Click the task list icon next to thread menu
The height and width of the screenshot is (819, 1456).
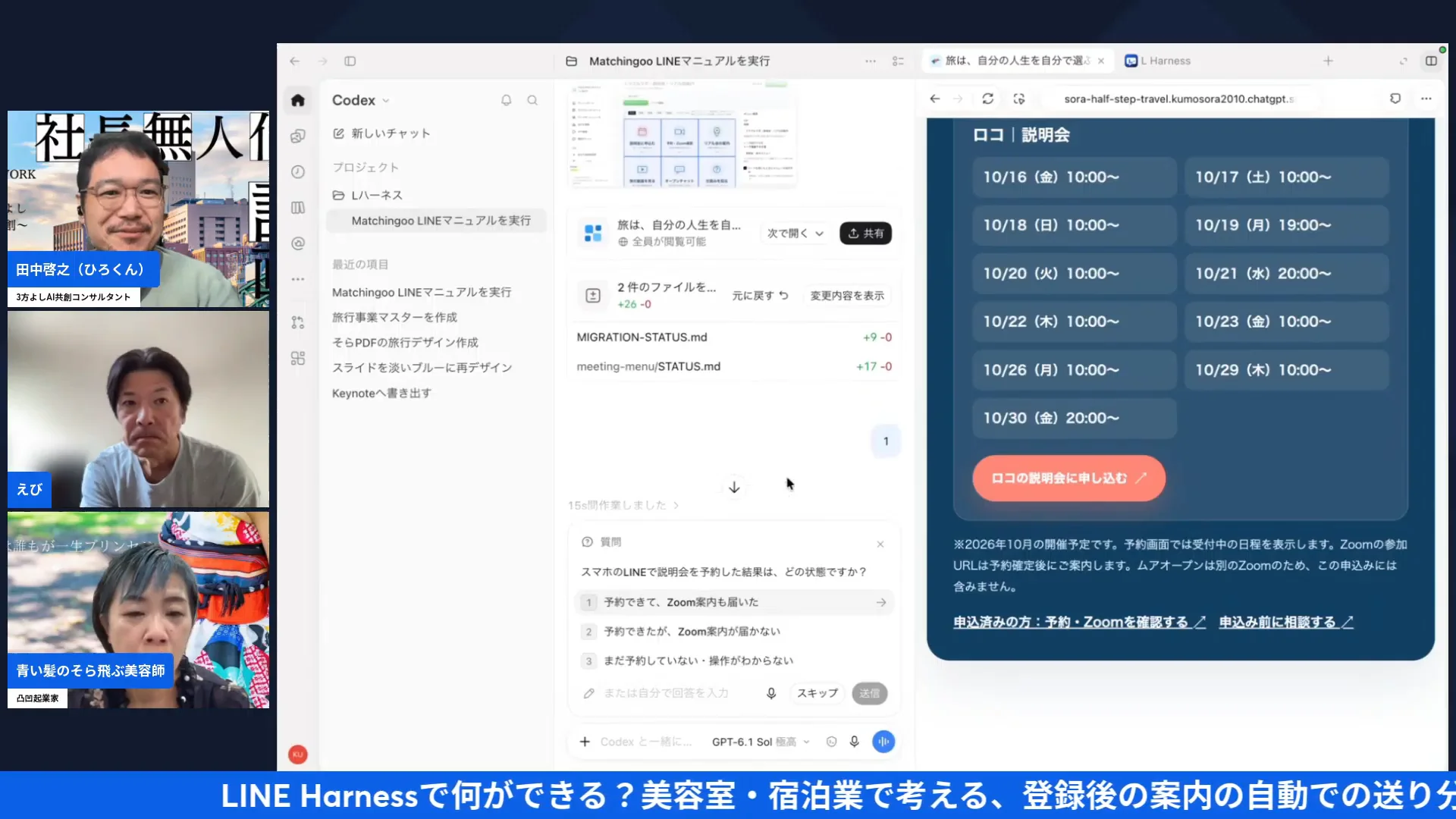(898, 61)
